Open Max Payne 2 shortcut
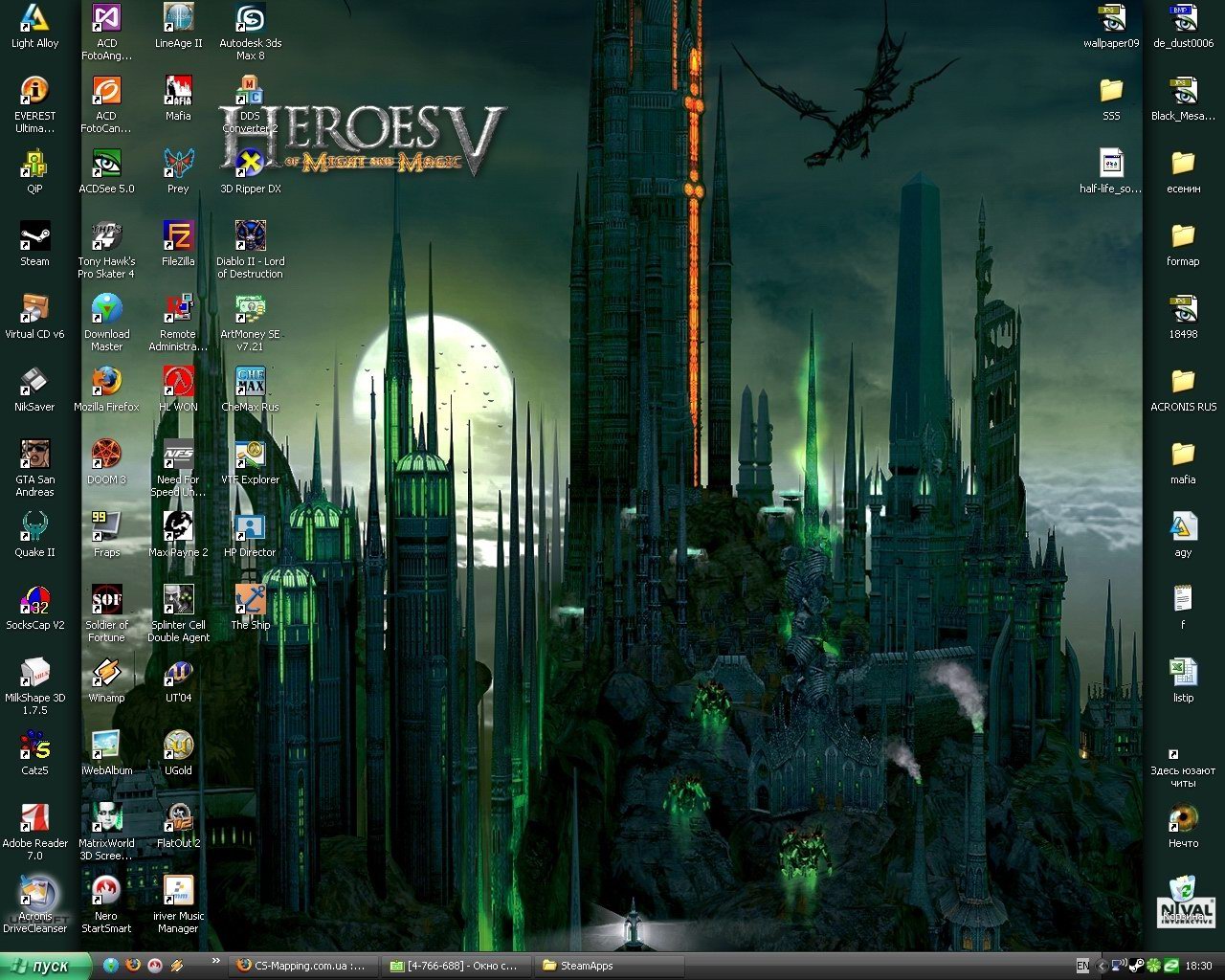This screenshot has height=980, width=1225. [x=178, y=528]
